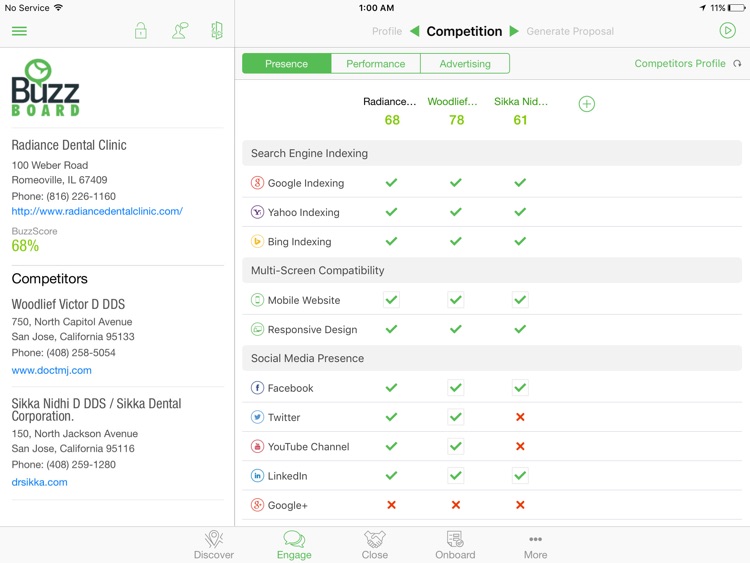This screenshot has height=563, width=750.
Task: Add a competitor with plus icon
Action: tap(587, 104)
